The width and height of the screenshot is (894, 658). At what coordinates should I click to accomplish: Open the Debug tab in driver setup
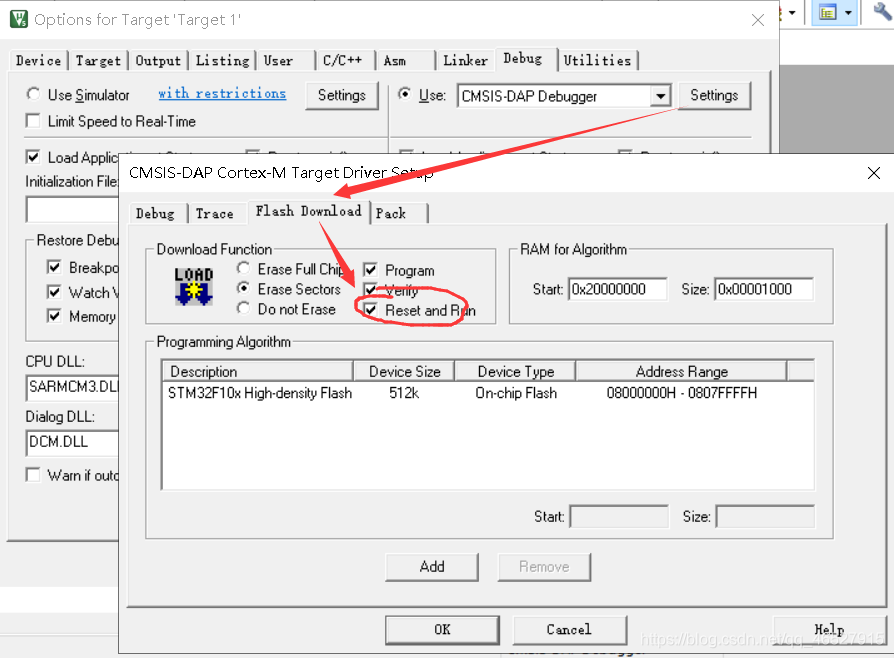tap(155, 213)
